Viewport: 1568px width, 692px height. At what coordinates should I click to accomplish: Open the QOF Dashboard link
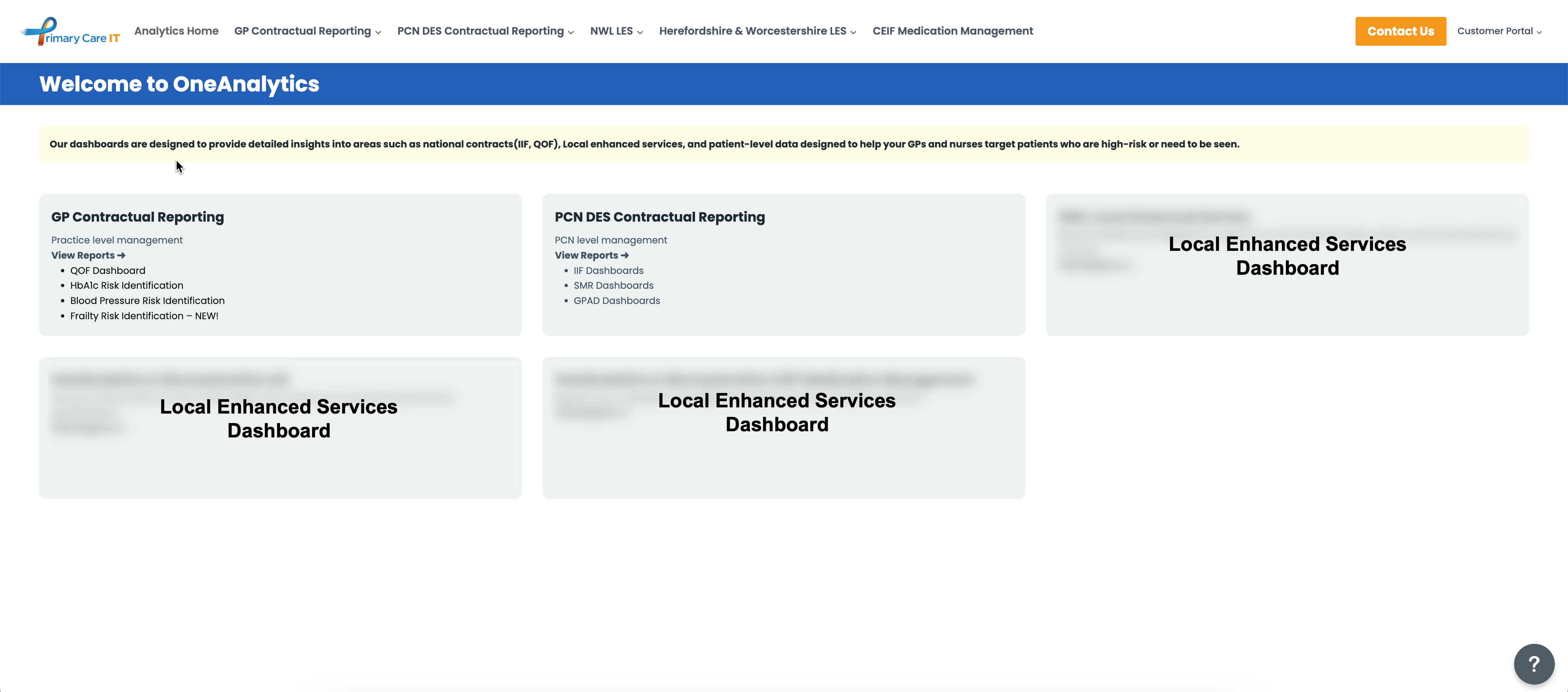[108, 271]
